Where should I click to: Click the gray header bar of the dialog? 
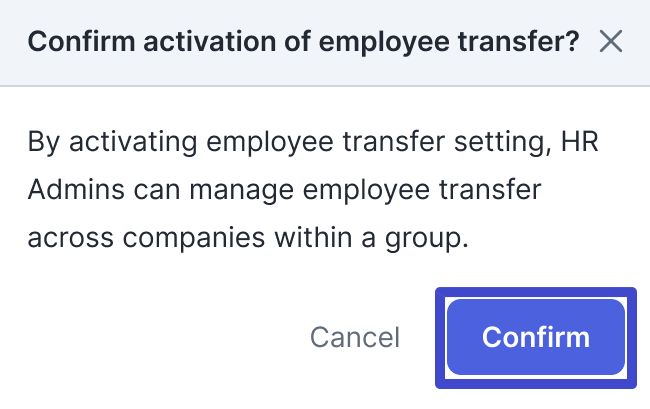pos(325,43)
